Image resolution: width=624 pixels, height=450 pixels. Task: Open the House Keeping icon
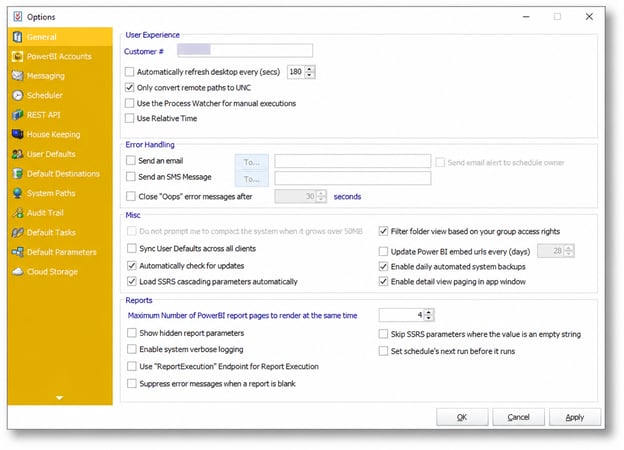pyautogui.click(x=17, y=134)
